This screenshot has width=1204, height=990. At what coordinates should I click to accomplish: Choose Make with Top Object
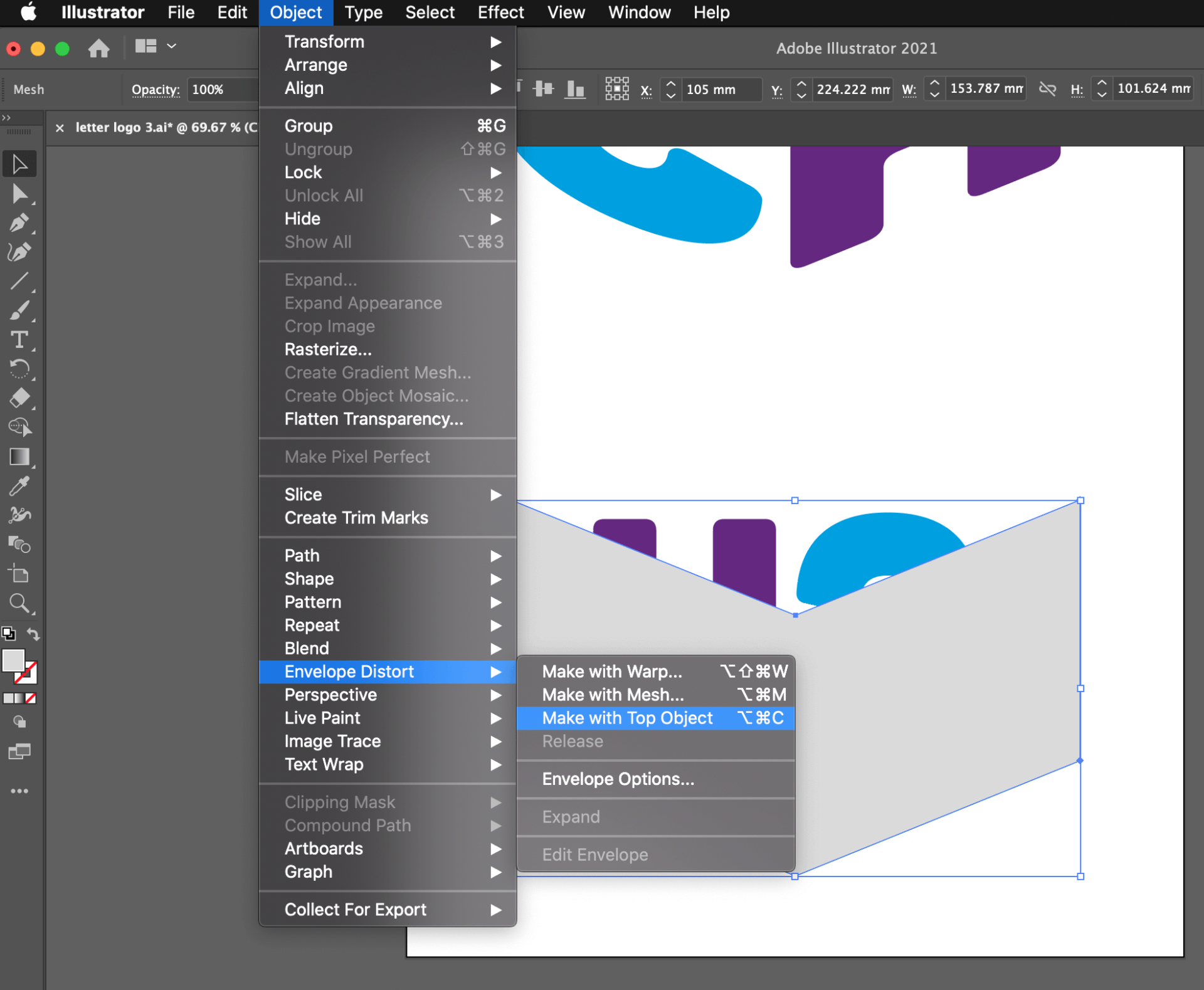[655, 718]
